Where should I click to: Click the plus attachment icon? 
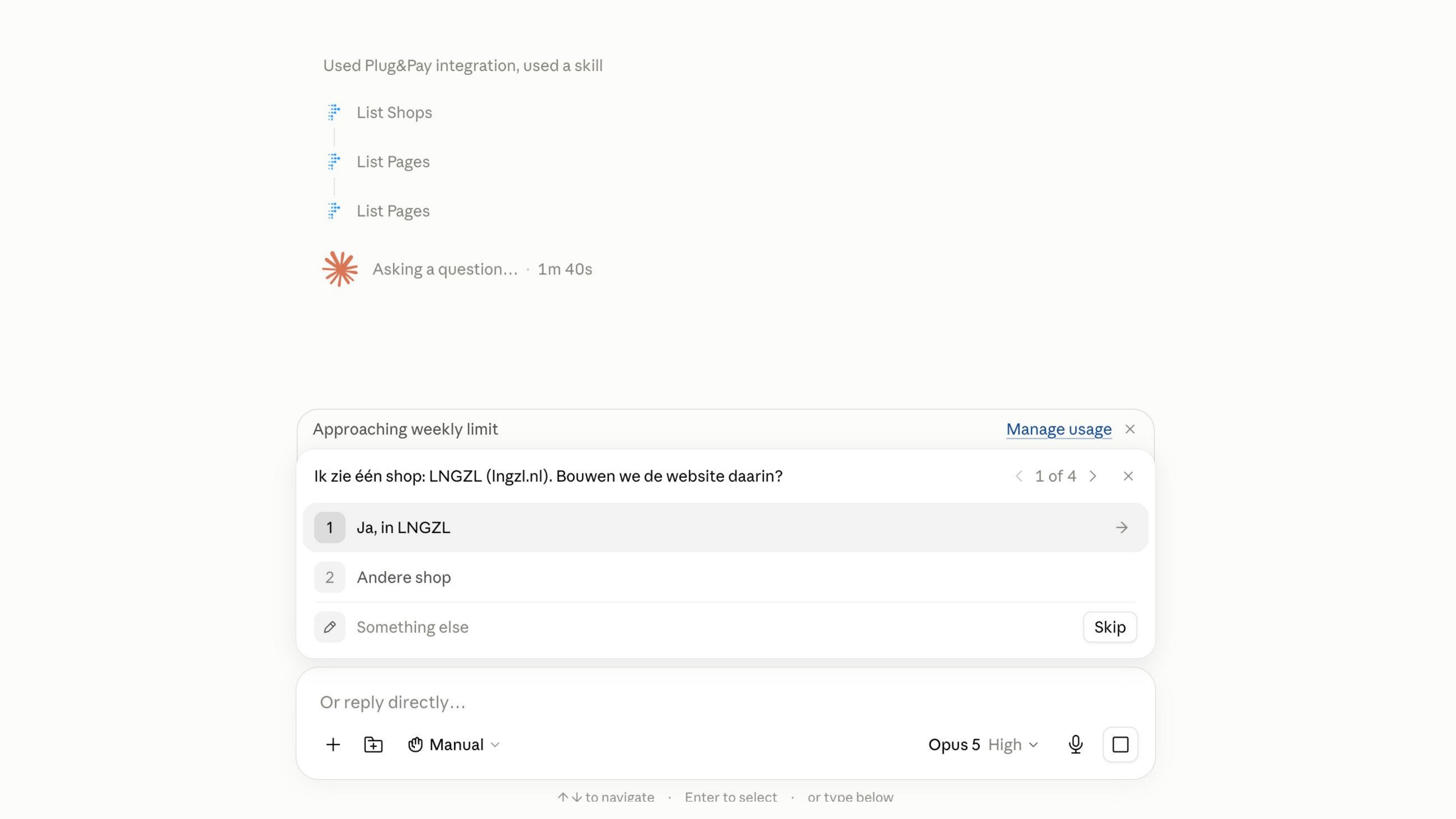tap(333, 745)
